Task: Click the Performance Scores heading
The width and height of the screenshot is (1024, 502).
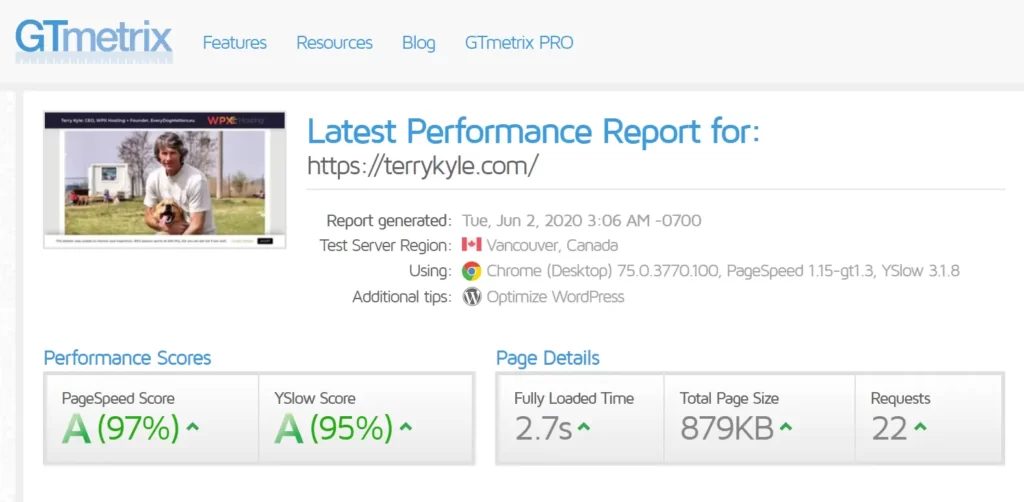Action: (x=127, y=358)
